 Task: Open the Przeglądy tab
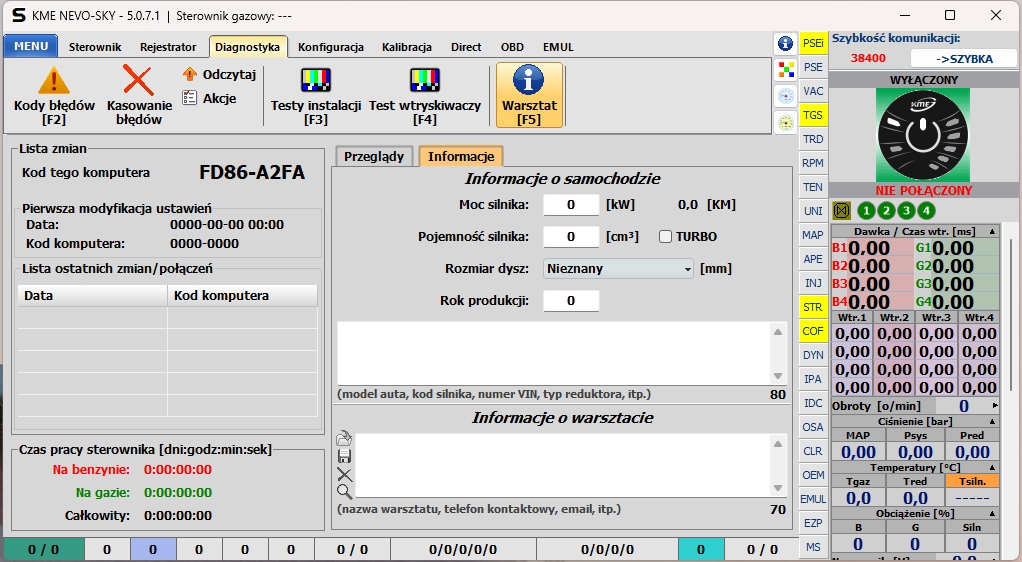374,156
